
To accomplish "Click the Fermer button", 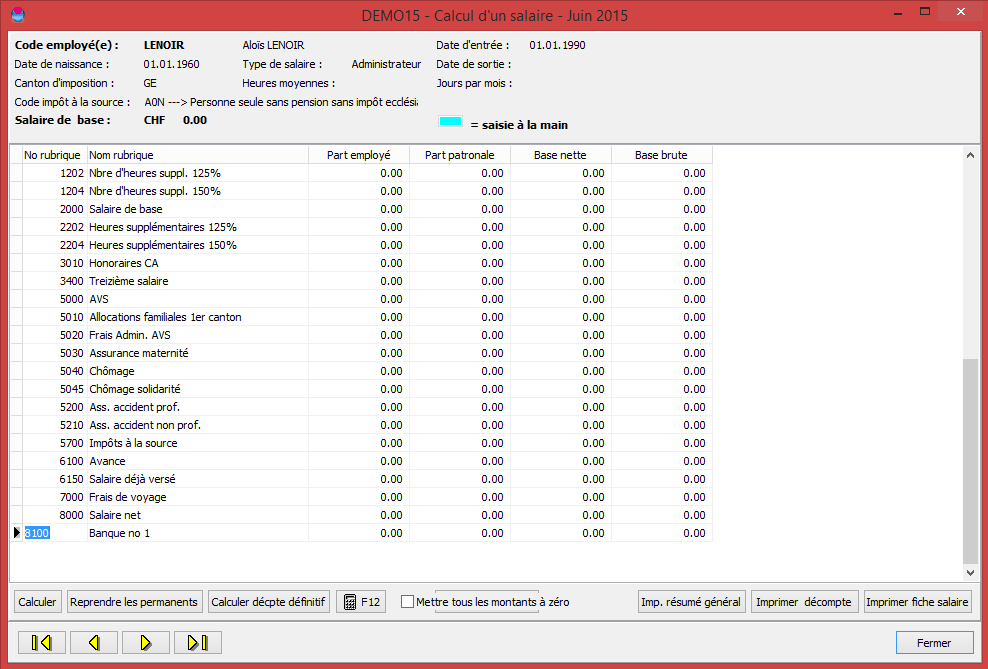I will [x=934, y=643].
